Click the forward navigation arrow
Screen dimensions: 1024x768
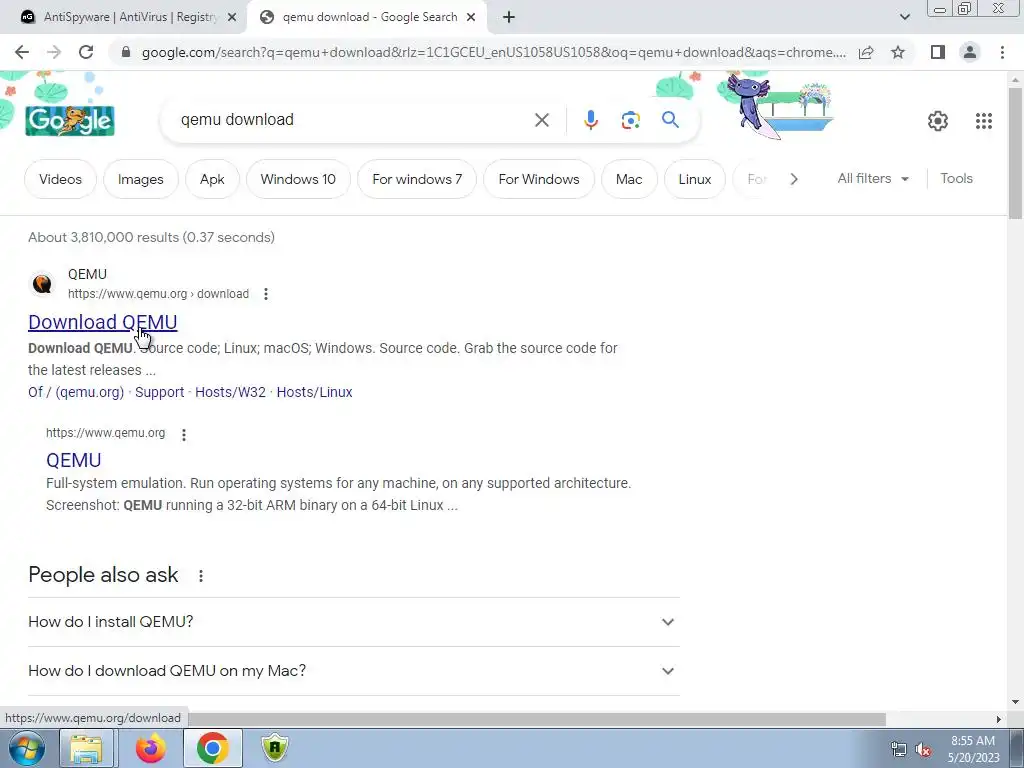(x=54, y=52)
